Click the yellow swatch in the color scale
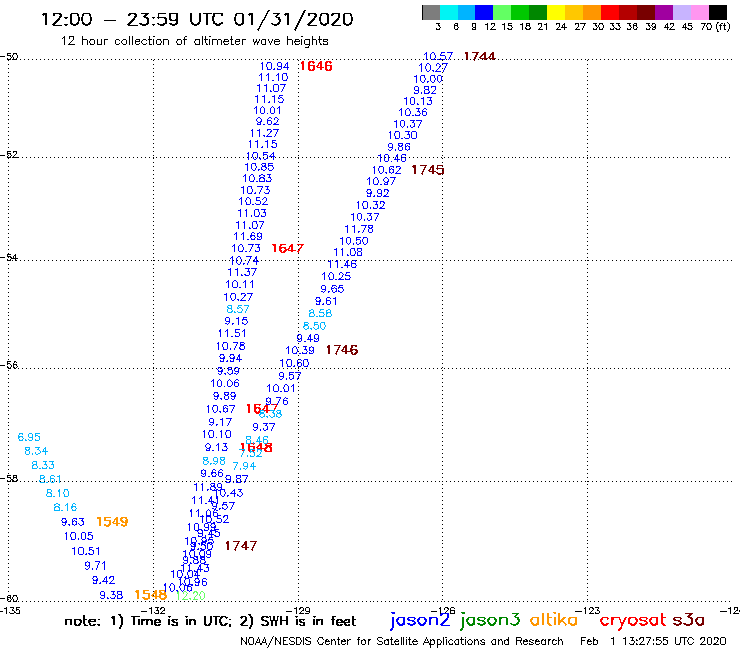 (556, 12)
